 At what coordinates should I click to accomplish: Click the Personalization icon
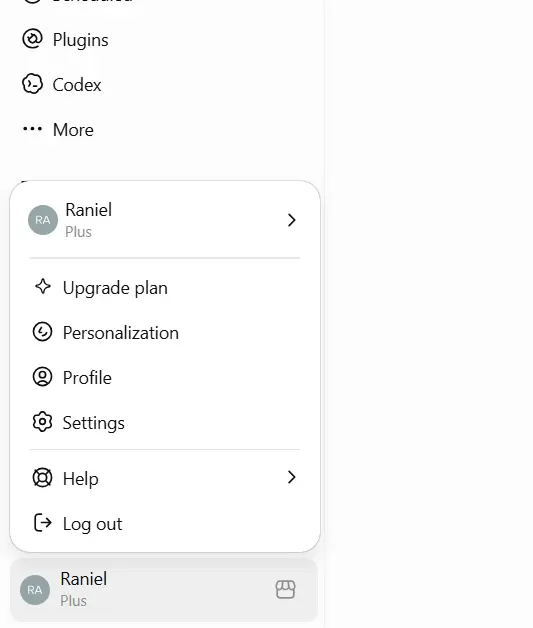pos(42,332)
